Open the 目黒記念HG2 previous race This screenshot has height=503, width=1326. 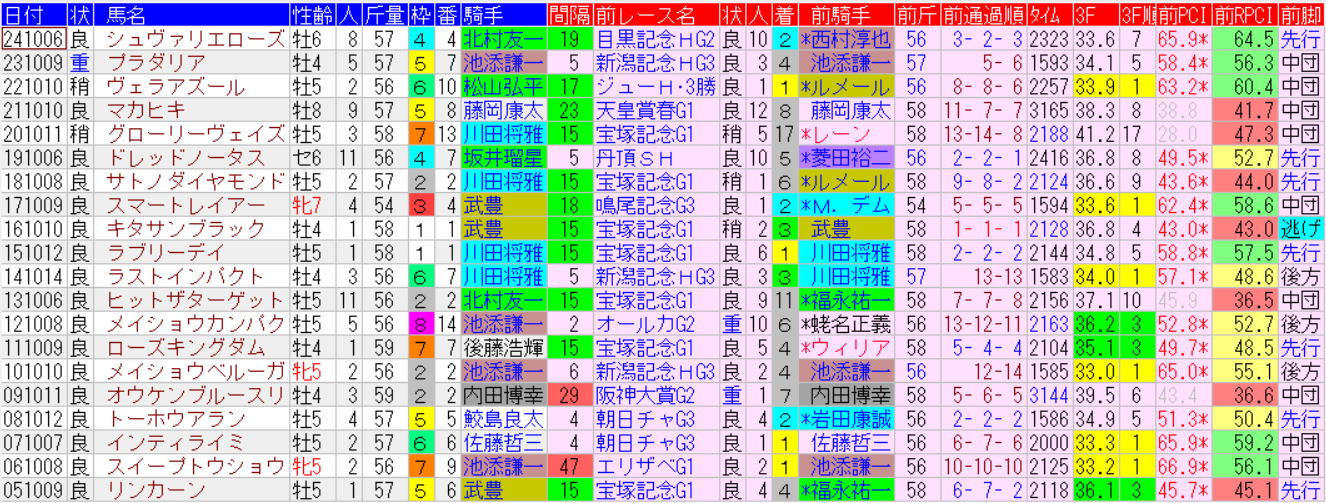pyautogui.click(x=656, y=39)
